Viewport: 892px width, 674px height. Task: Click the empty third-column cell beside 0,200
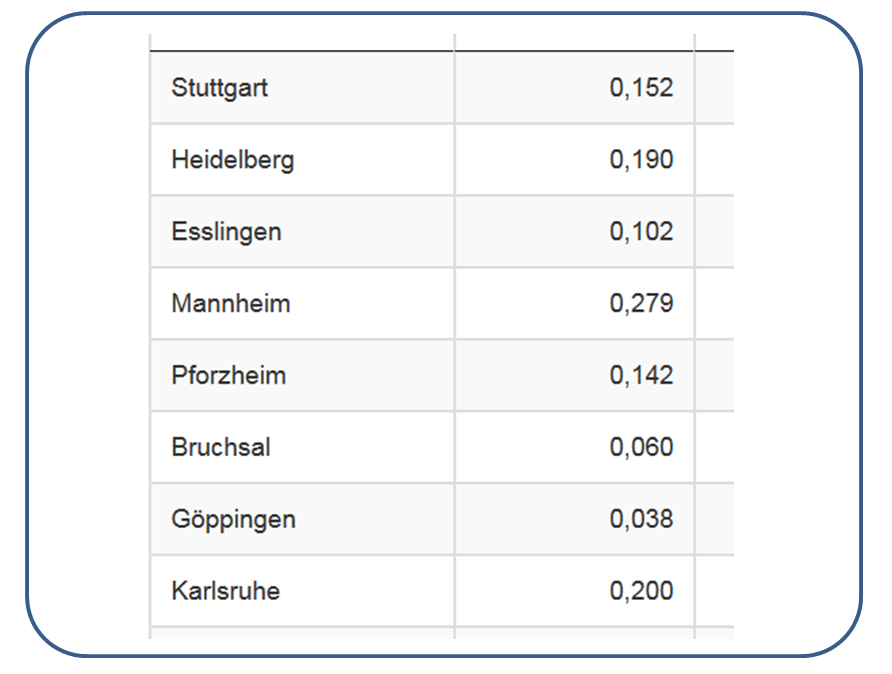click(x=715, y=592)
